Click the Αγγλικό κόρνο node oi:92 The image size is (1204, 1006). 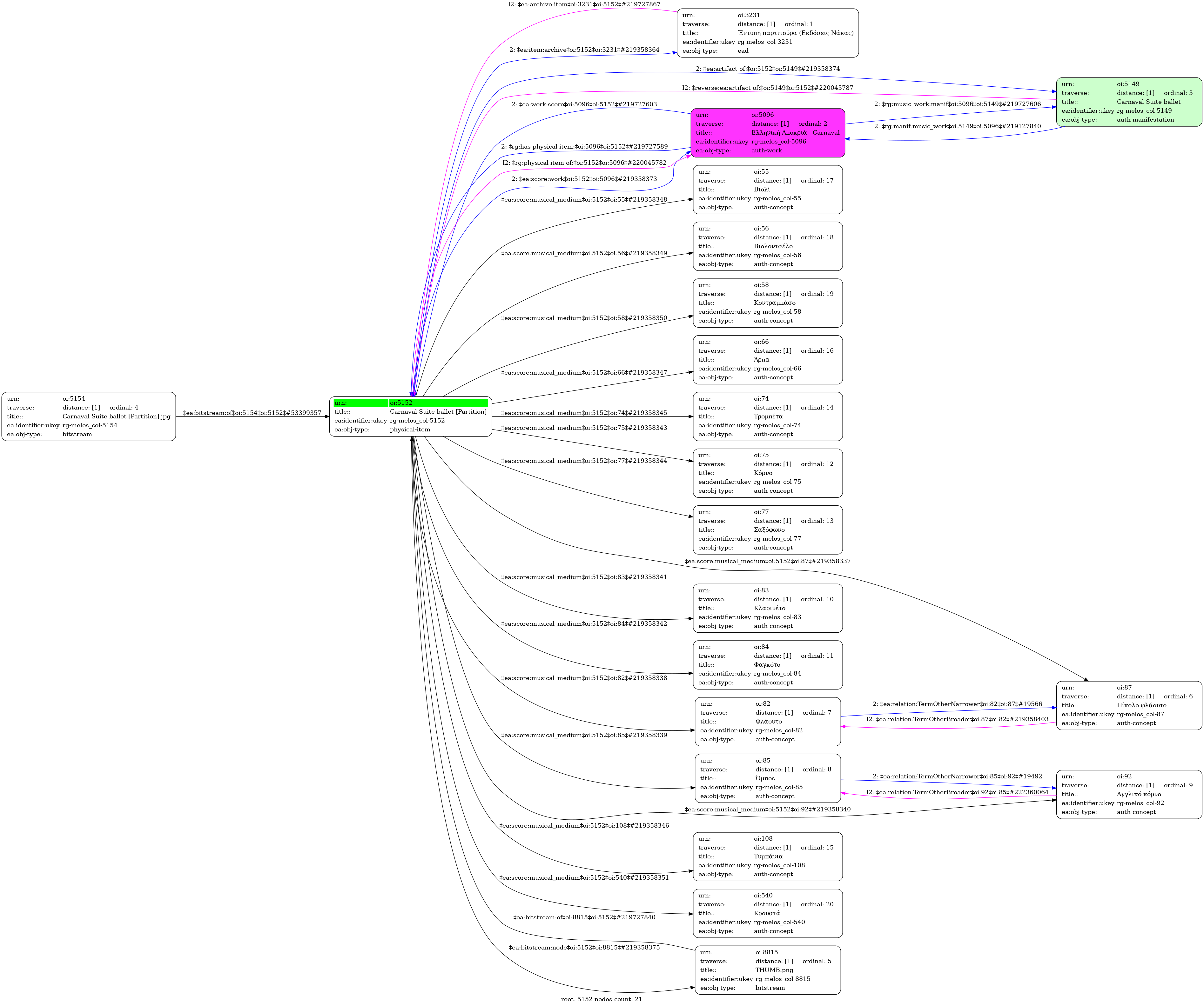(x=1128, y=794)
